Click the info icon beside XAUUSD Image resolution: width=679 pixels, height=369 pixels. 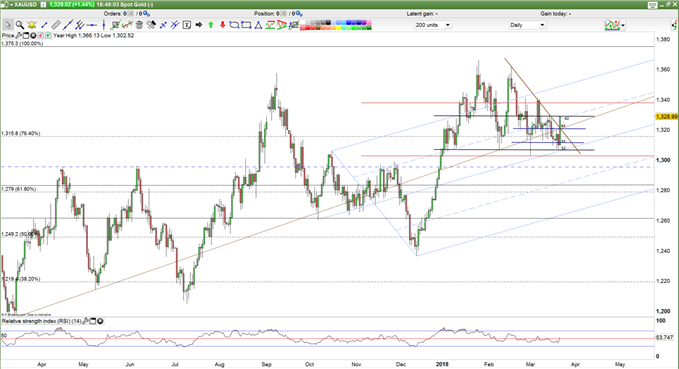[x=43, y=5]
